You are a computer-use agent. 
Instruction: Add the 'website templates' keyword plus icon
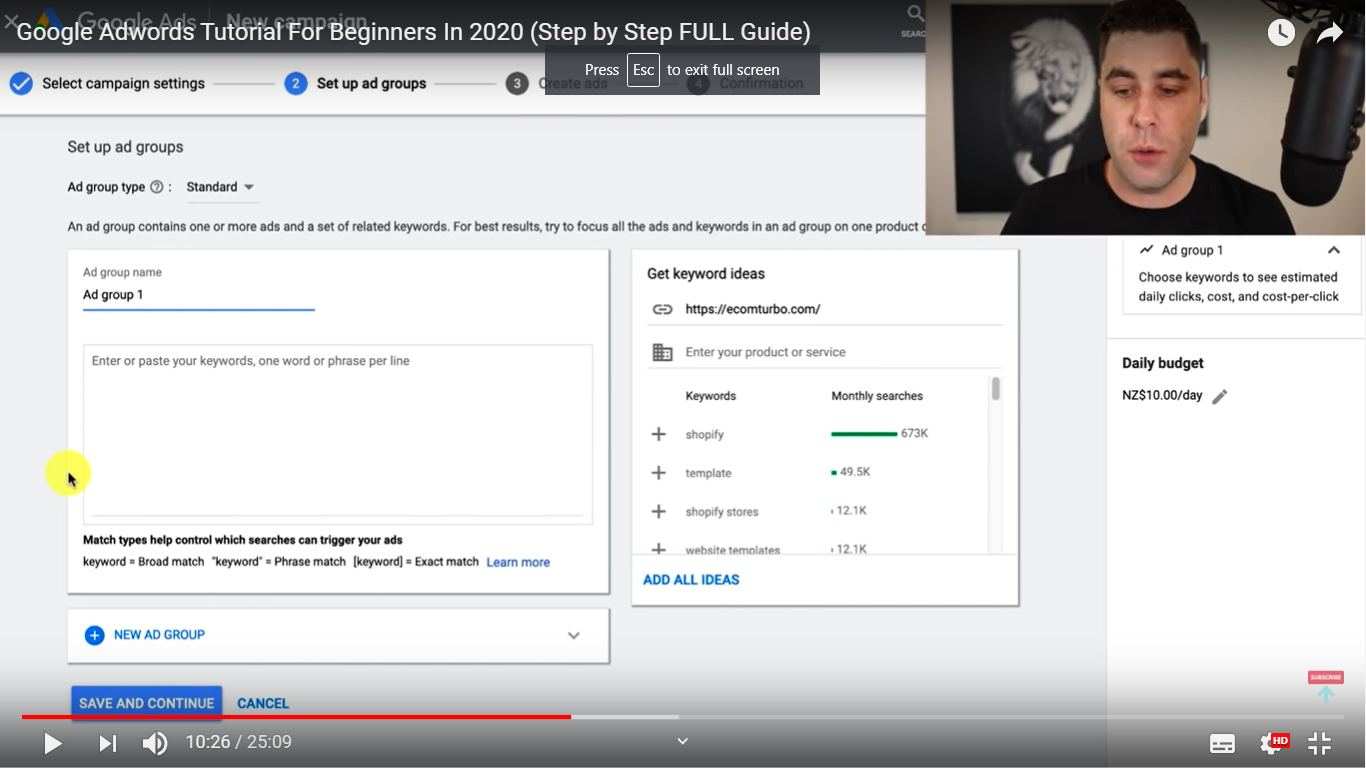click(x=659, y=549)
